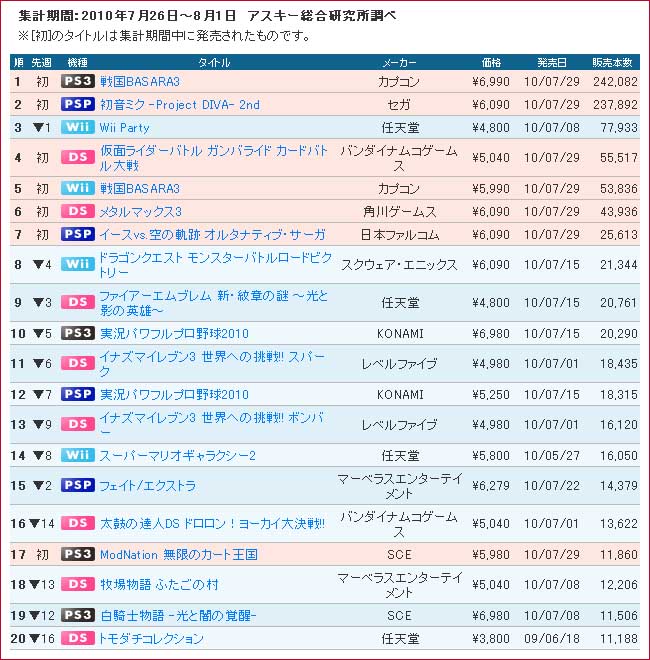Open rank 12 PSP 実況パワフルプロ野球2010 link
650x660 pixels.
click(174, 395)
